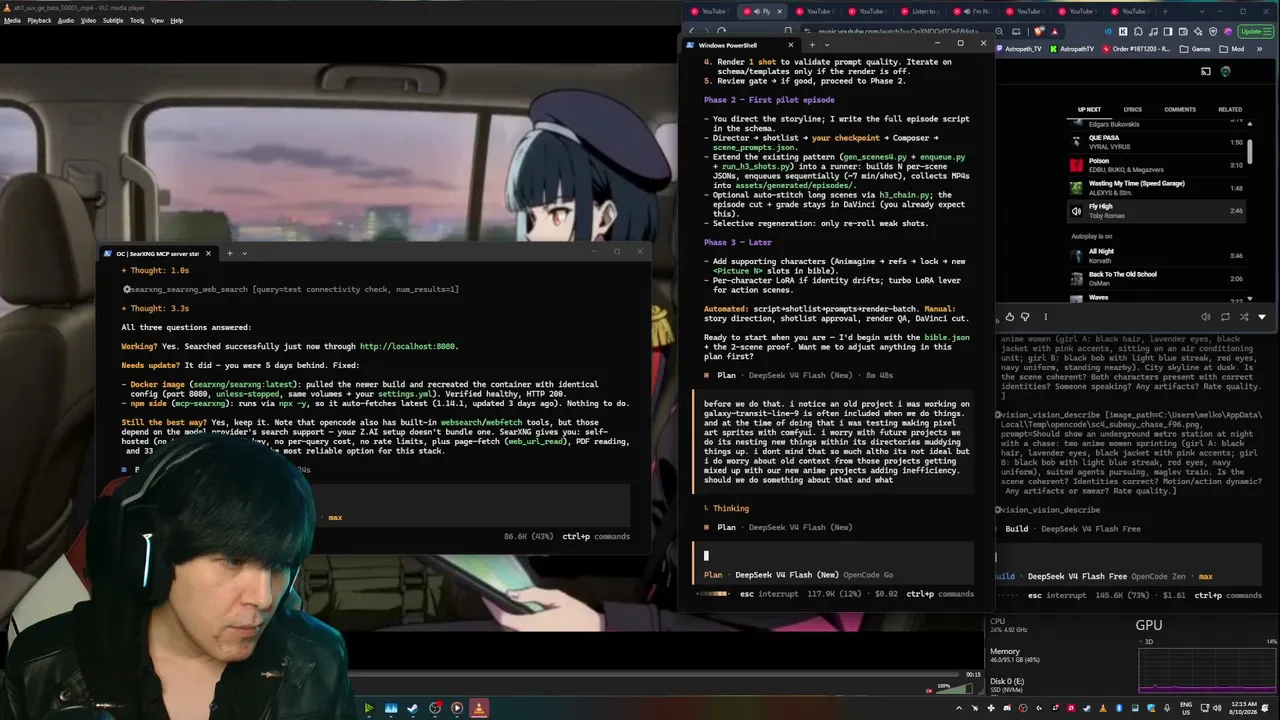The image size is (1280, 720).
Task: Open the Audio menu in VLC
Action: (66, 20)
